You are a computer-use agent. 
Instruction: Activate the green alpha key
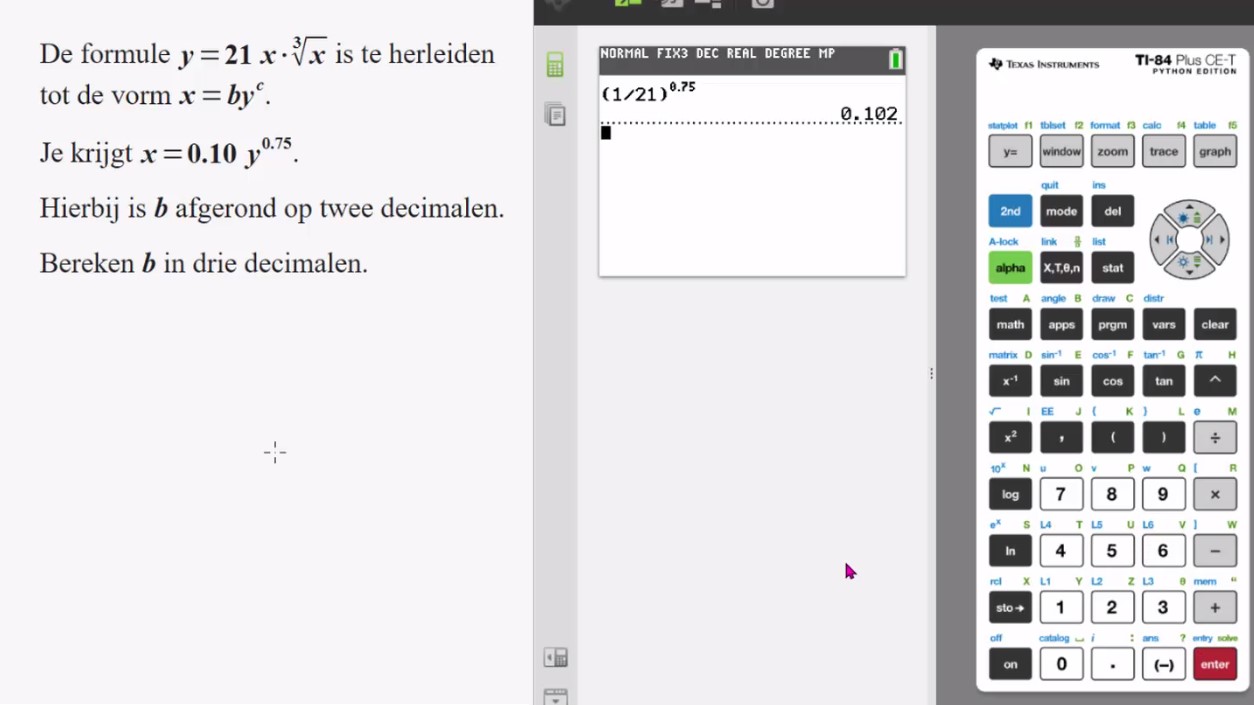pyautogui.click(x=1010, y=268)
